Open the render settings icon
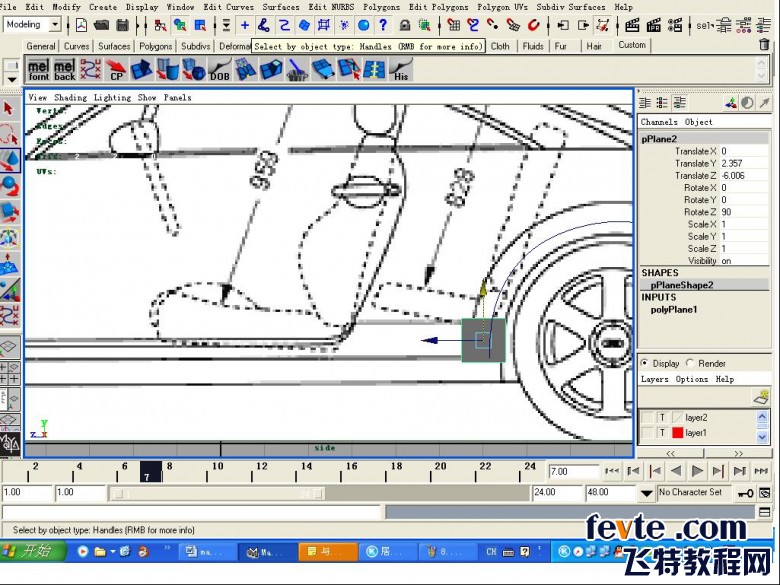The width and height of the screenshot is (780, 585). point(675,25)
